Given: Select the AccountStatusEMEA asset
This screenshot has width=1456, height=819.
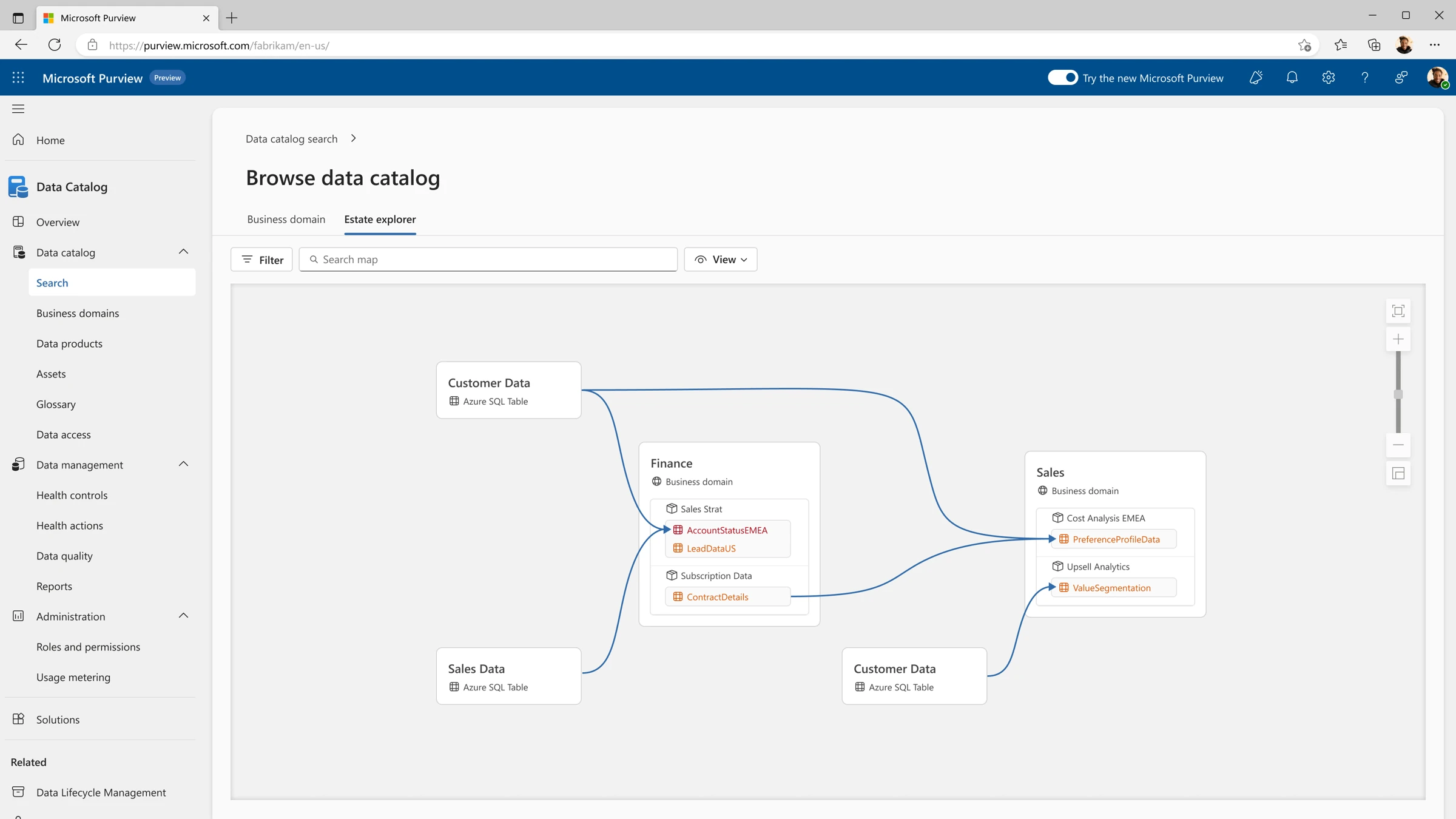Looking at the screenshot, I should tap(727, 530).
